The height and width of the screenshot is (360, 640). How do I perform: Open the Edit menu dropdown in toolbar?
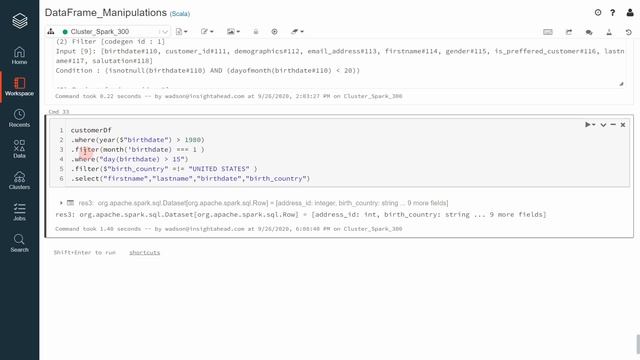tap(207, 31)
